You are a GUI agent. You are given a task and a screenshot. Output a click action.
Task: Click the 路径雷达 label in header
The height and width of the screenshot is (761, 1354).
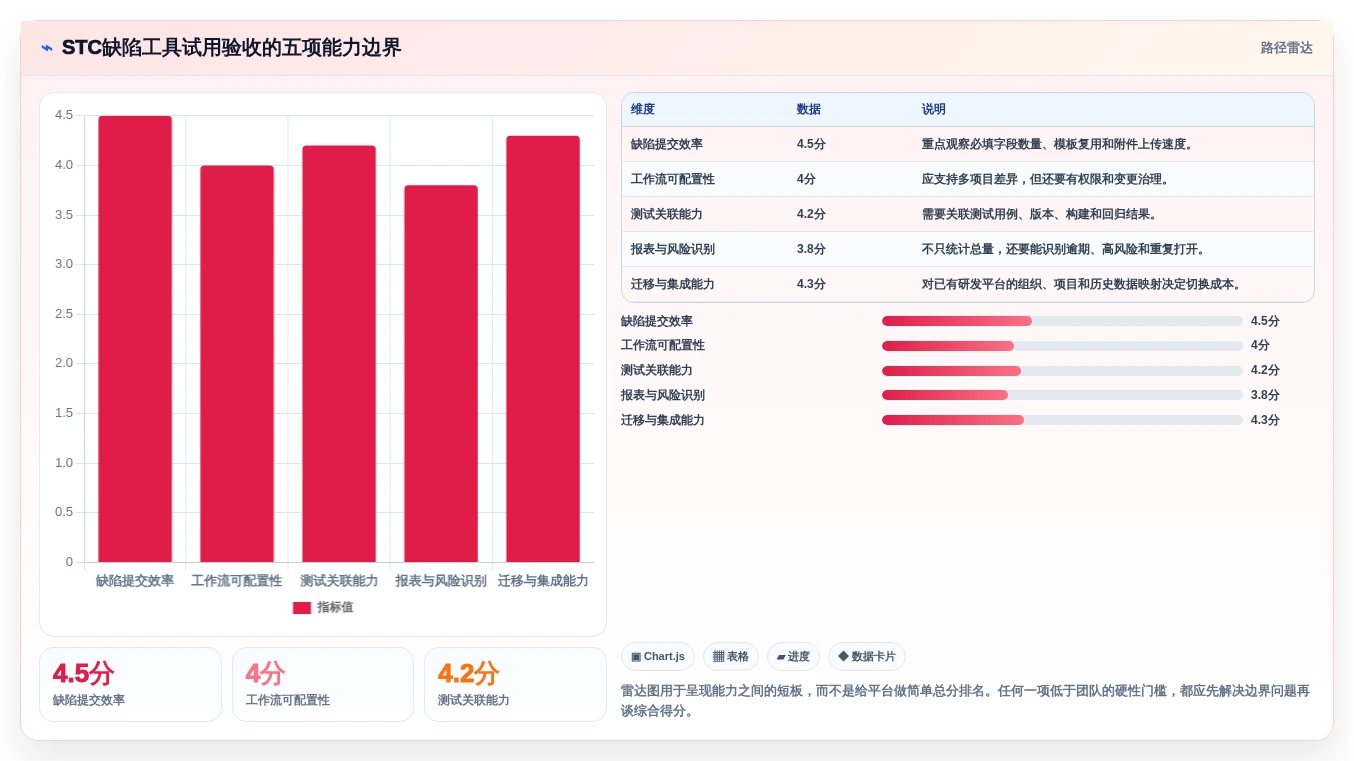click(x=1286, y=48)
